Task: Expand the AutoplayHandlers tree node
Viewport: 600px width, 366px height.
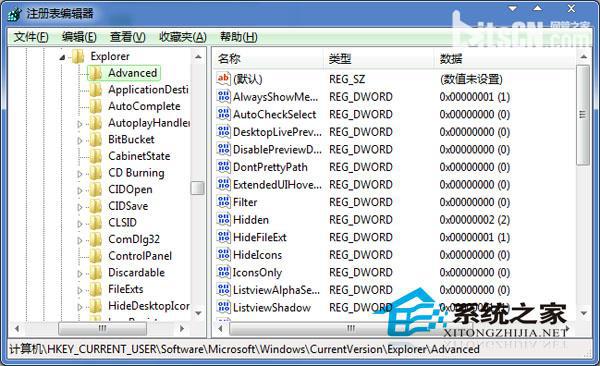Action: click(x=80, y=124)
